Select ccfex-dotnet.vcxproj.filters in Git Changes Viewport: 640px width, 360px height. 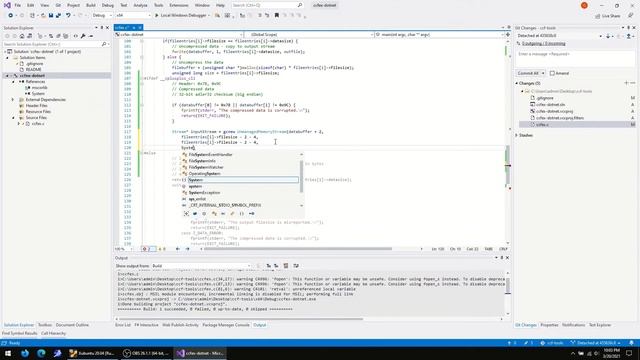(x=560, y=118)
